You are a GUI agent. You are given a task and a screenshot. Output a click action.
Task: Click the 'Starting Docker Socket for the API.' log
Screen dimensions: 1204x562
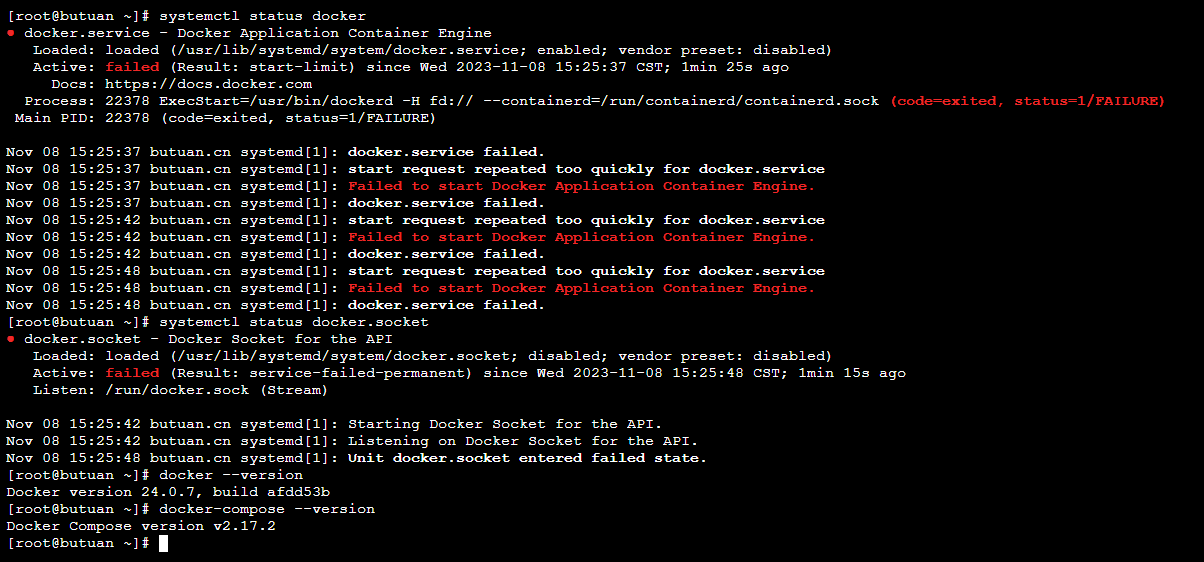505,424
